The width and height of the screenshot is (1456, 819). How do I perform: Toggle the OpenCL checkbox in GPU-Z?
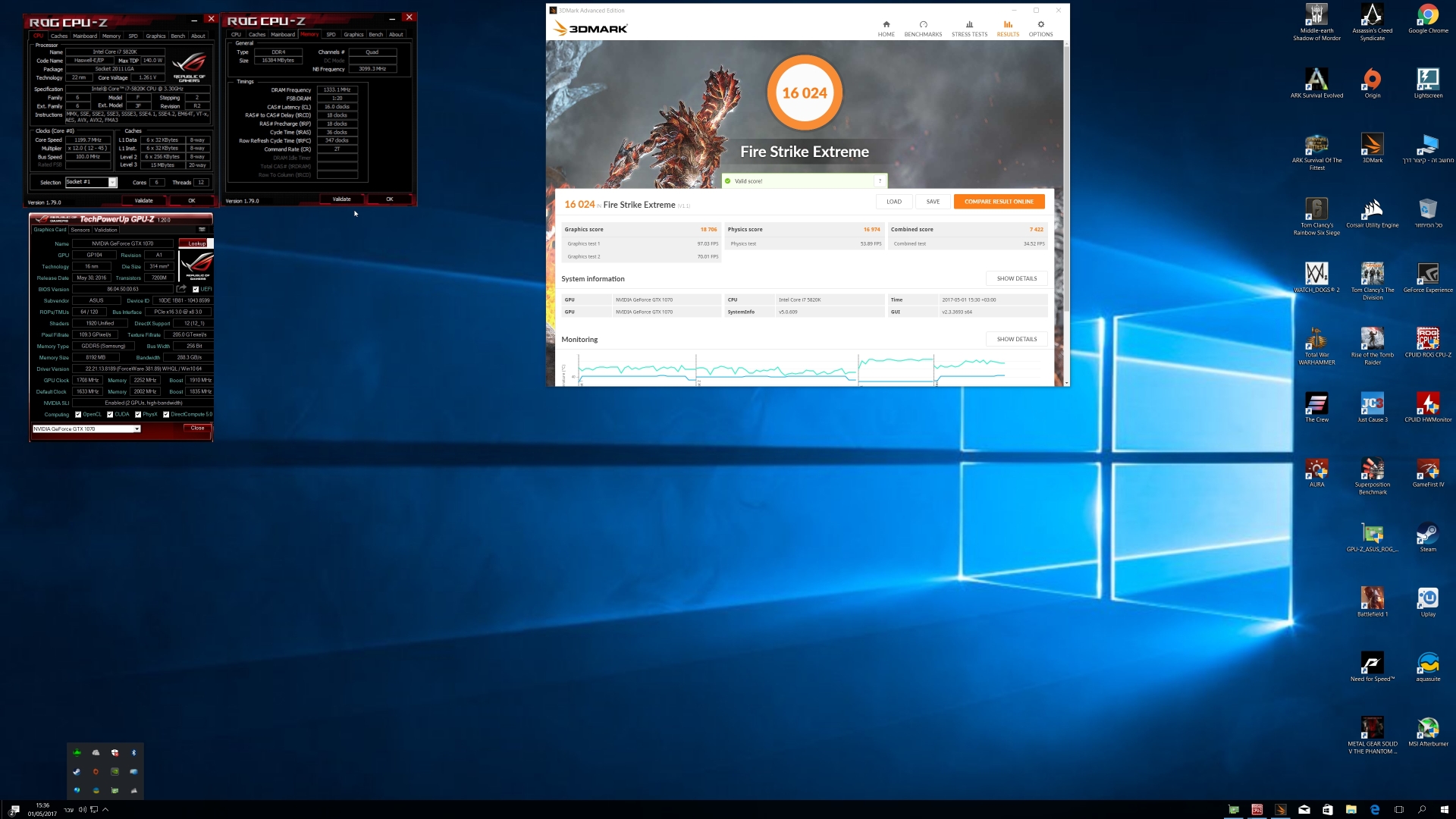78,415
